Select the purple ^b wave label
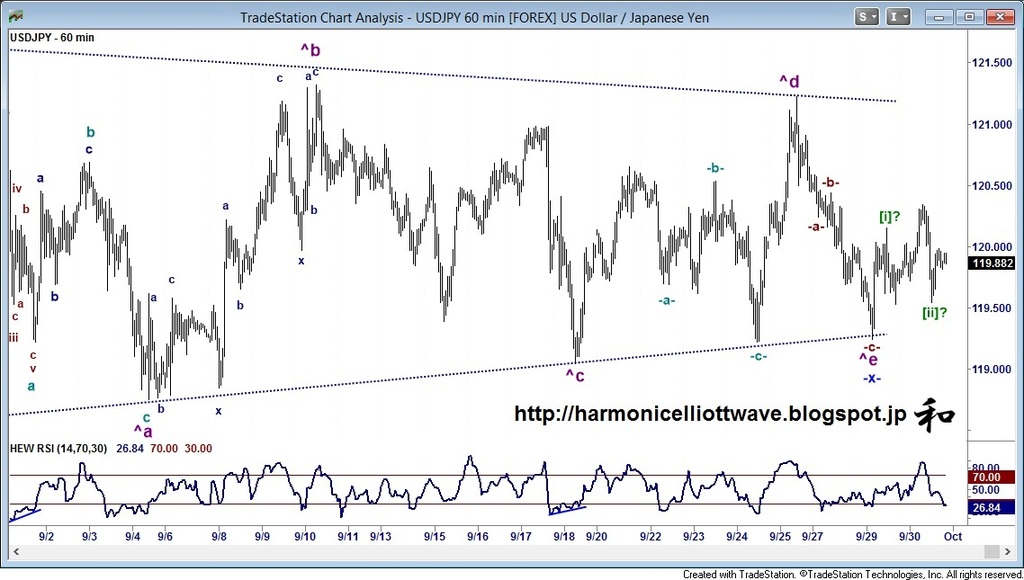The width and height of the screenshot is (1024, 580). point(310,50)
